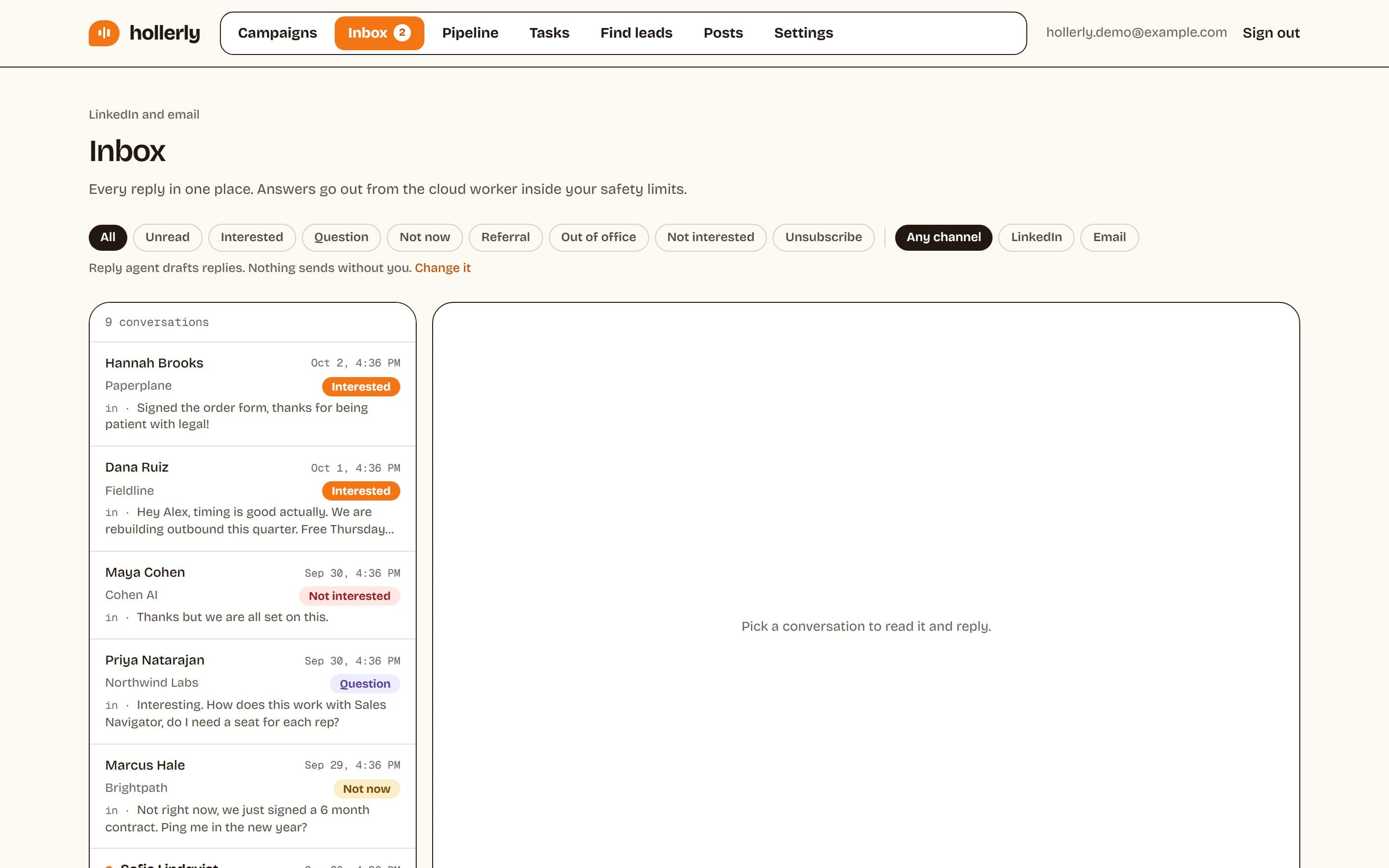The height and width of the screenshot is (868, 1389).
Task: Click the hollerly wordmark
Action: (x=165, y=33)
